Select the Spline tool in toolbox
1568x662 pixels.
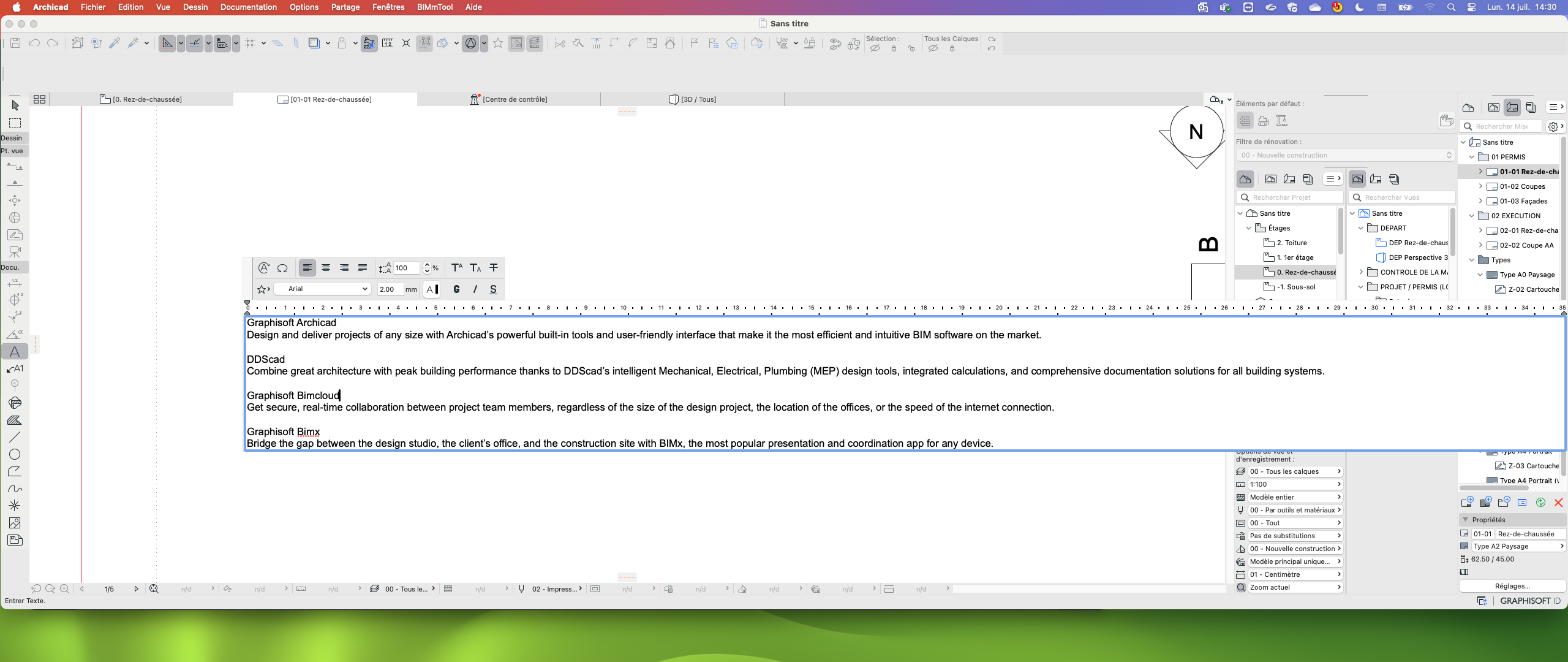pos(15,489)
